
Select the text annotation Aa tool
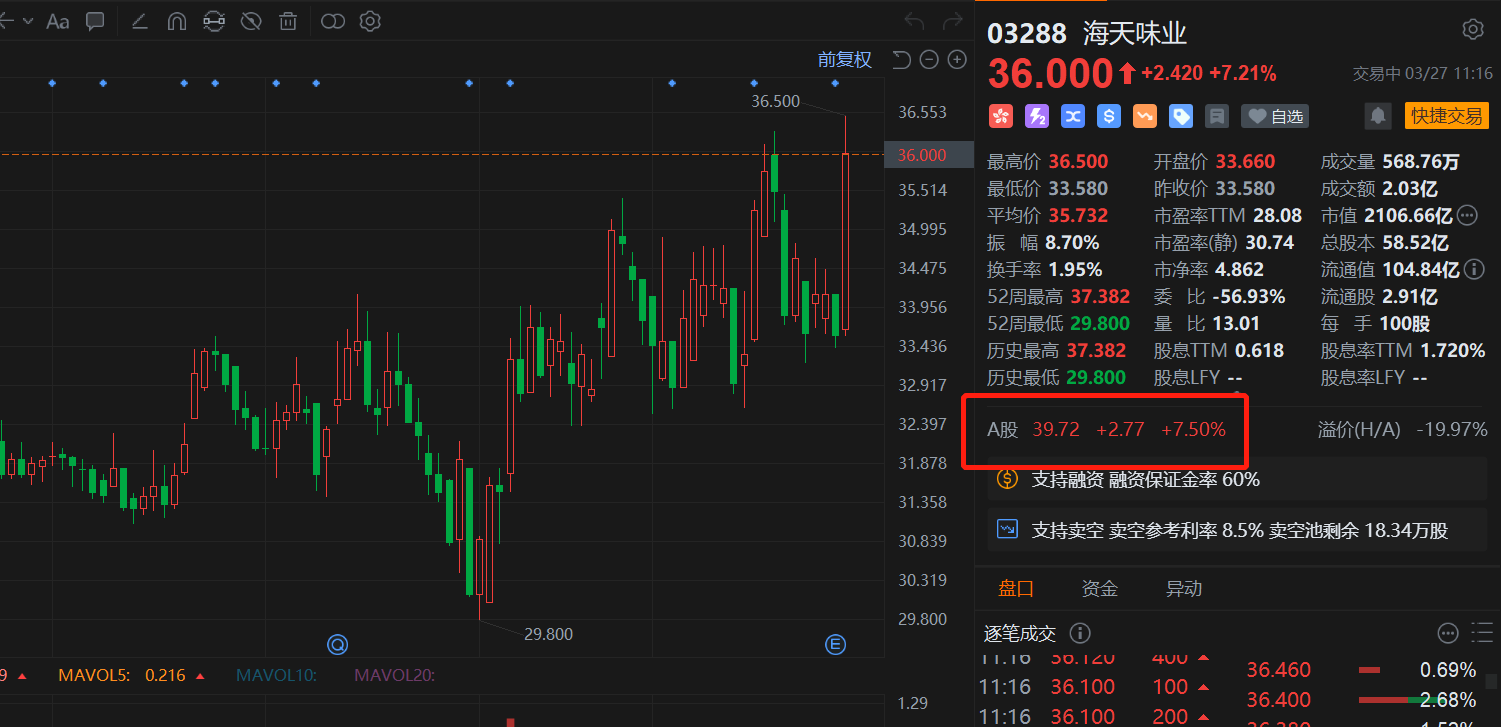pyautogui.click(x=58, y=21)
